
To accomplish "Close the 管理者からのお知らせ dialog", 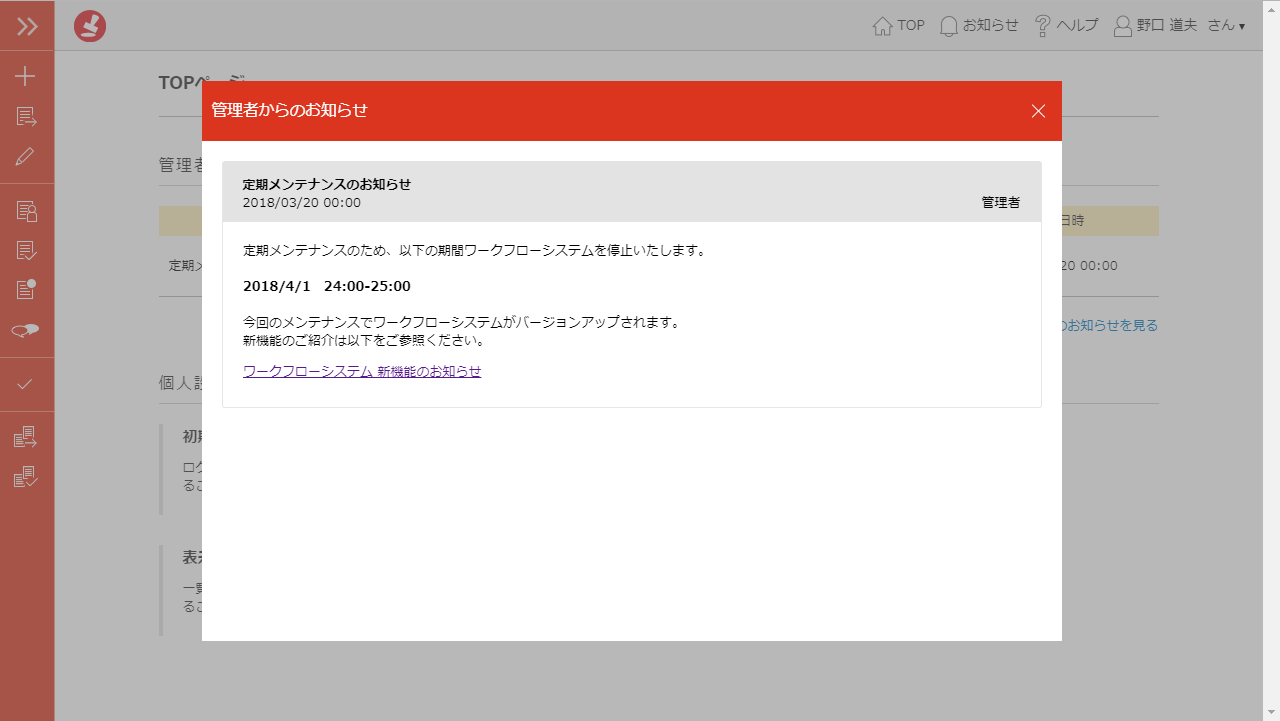I will (1038, 111).
